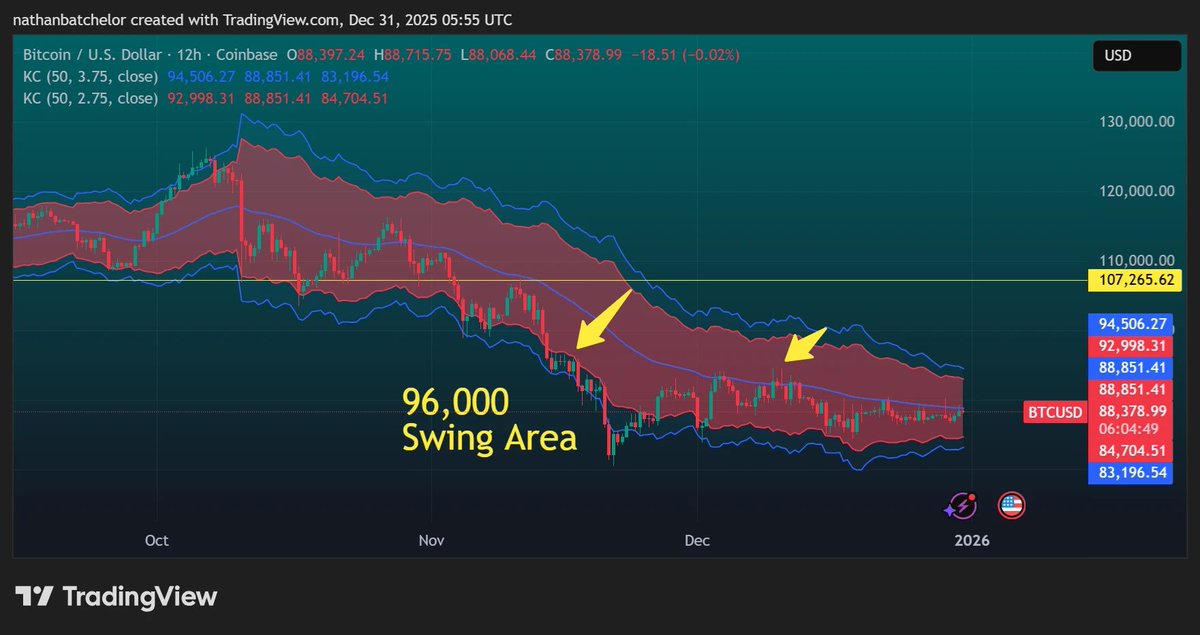Image resolution: width=1200 pixels, height=635 pixels.
Task: Select the KC (50, 3.75, close) indicator legend
Action: point(91,78)
